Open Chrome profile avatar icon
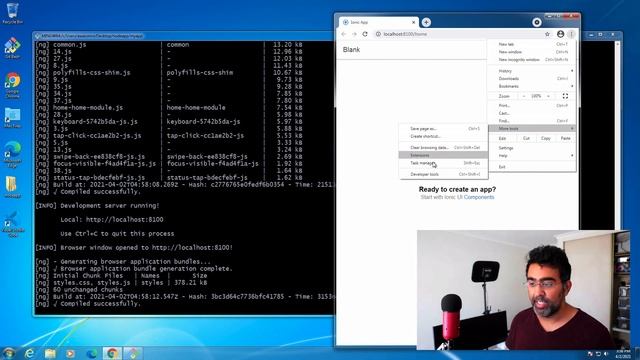Screen dimensions: 640x360 click(560, 34)
